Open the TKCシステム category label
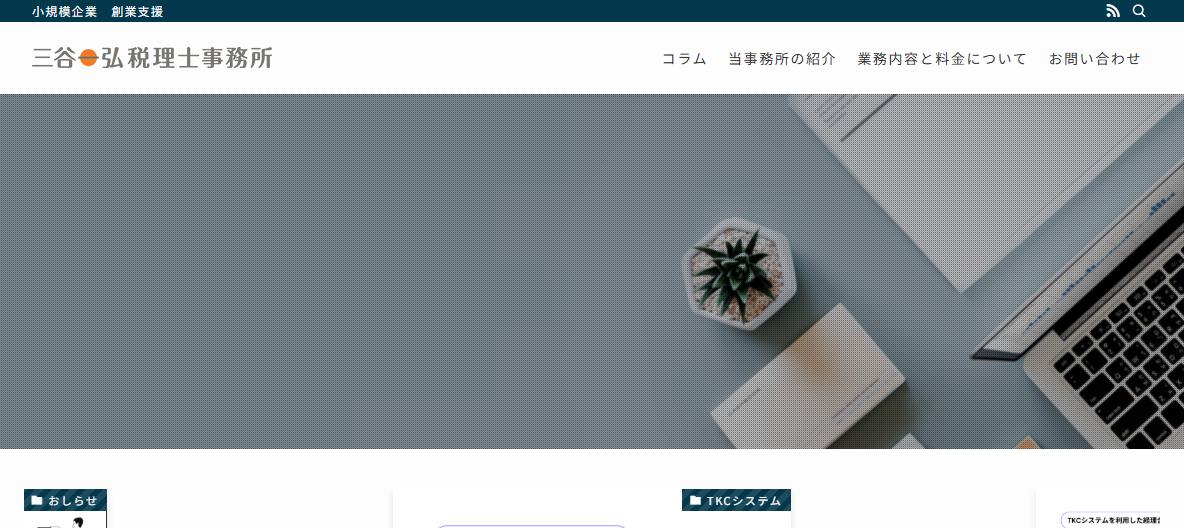This screenshot has height=528, width=1184. 736,500
